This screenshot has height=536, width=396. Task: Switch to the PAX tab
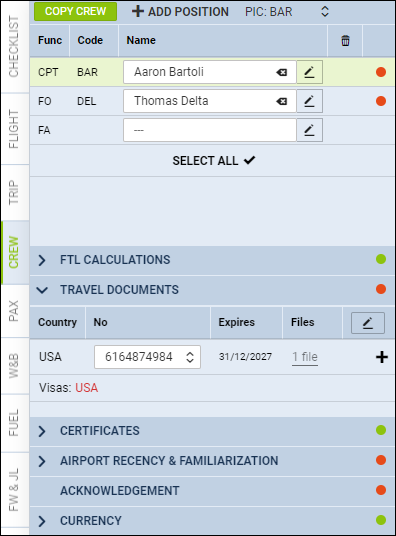pos(14,311)
